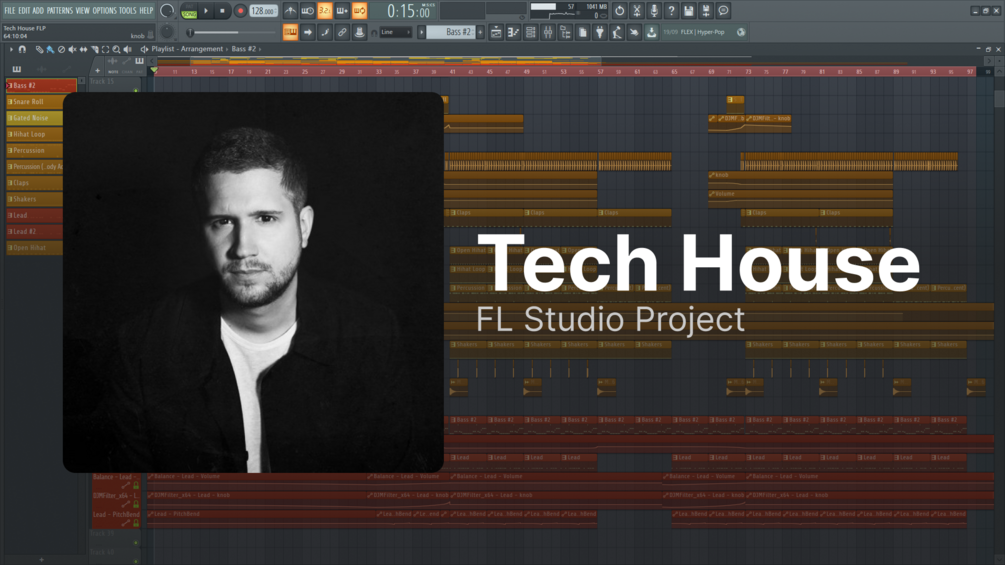Open the Bass #2 pattern selector
Screen dimensions: 1005x565
click(x=451, y=32)
